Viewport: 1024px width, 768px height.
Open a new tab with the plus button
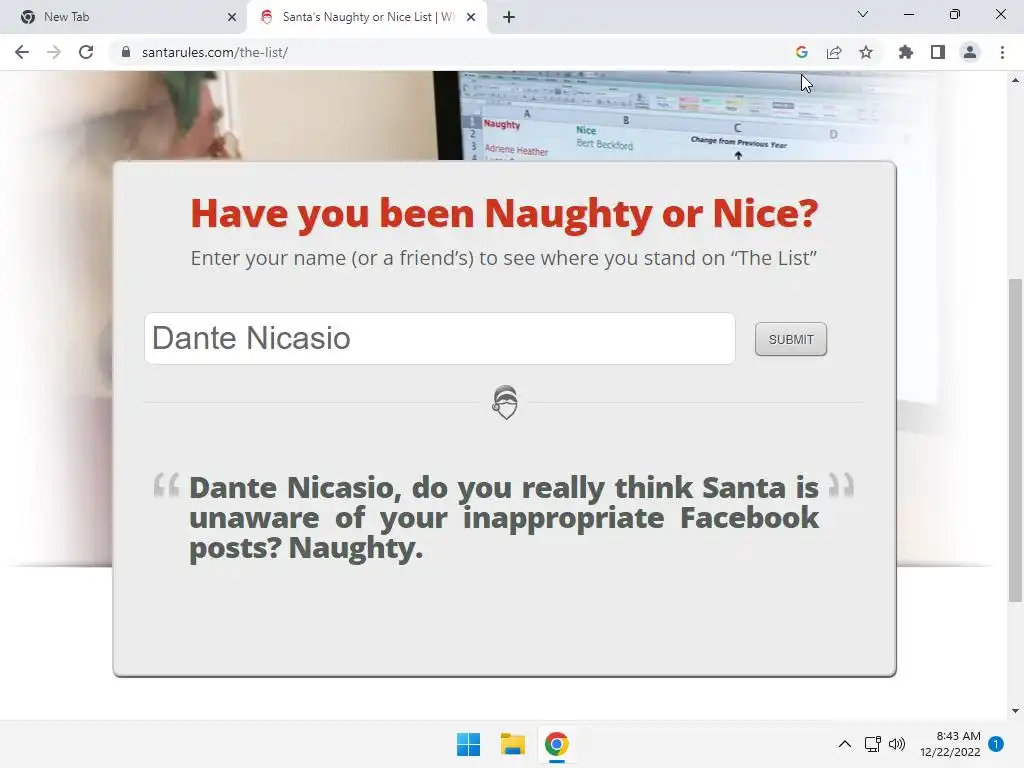509,17
